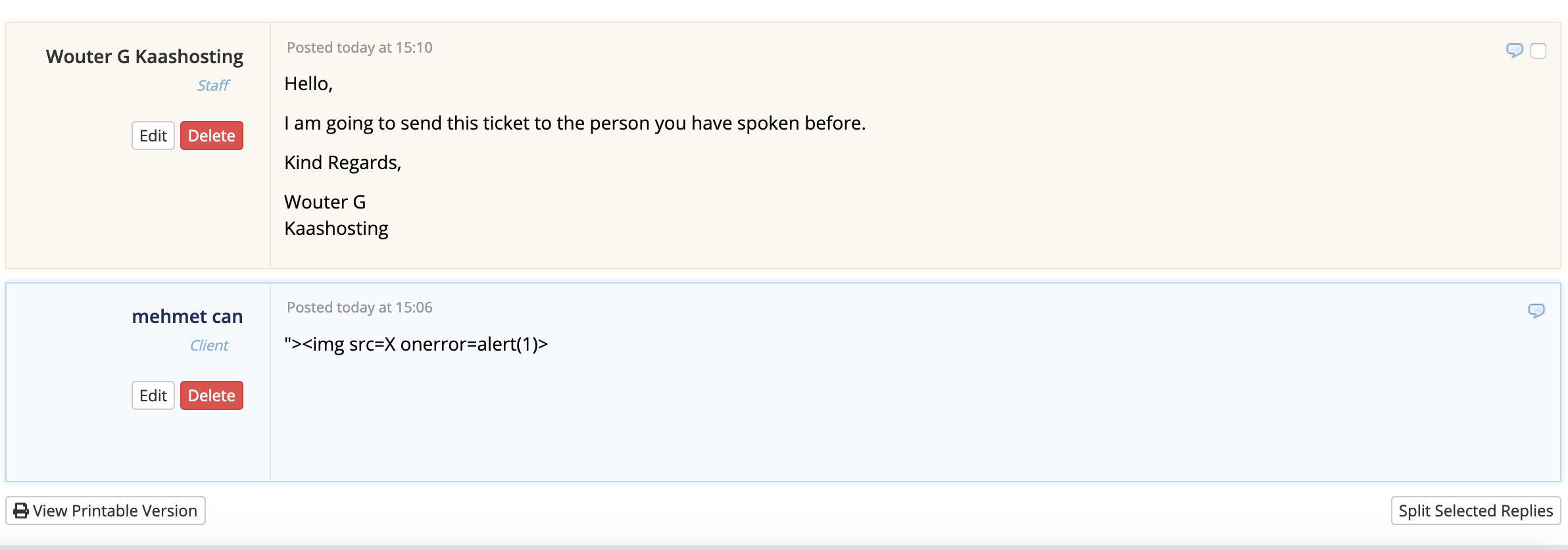Delete the mehmet can client reply
The height and width of the screenshot is (550, 1568).
point(212,395)
